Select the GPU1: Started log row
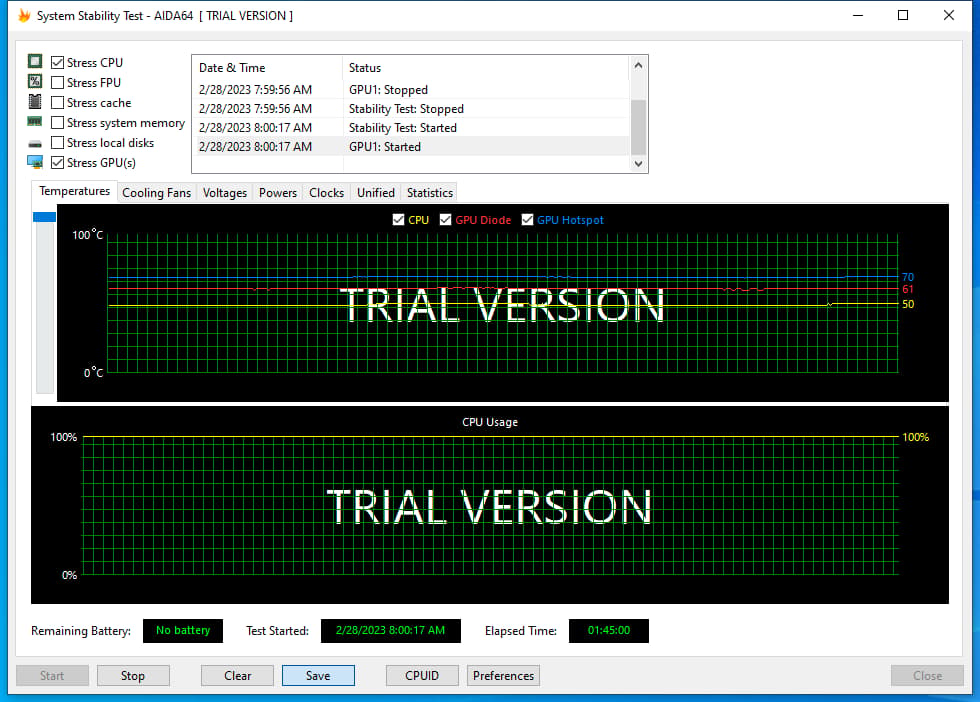This screenshot has height=702, width=980. (411, 146)
